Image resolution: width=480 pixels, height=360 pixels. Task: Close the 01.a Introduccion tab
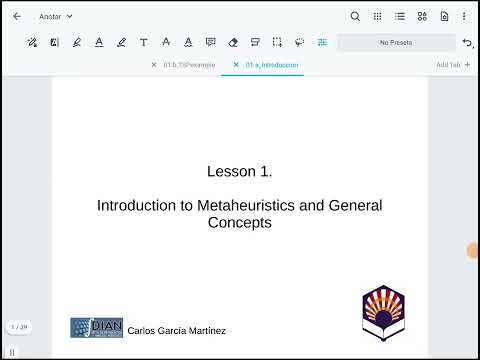tap(236, 65)
